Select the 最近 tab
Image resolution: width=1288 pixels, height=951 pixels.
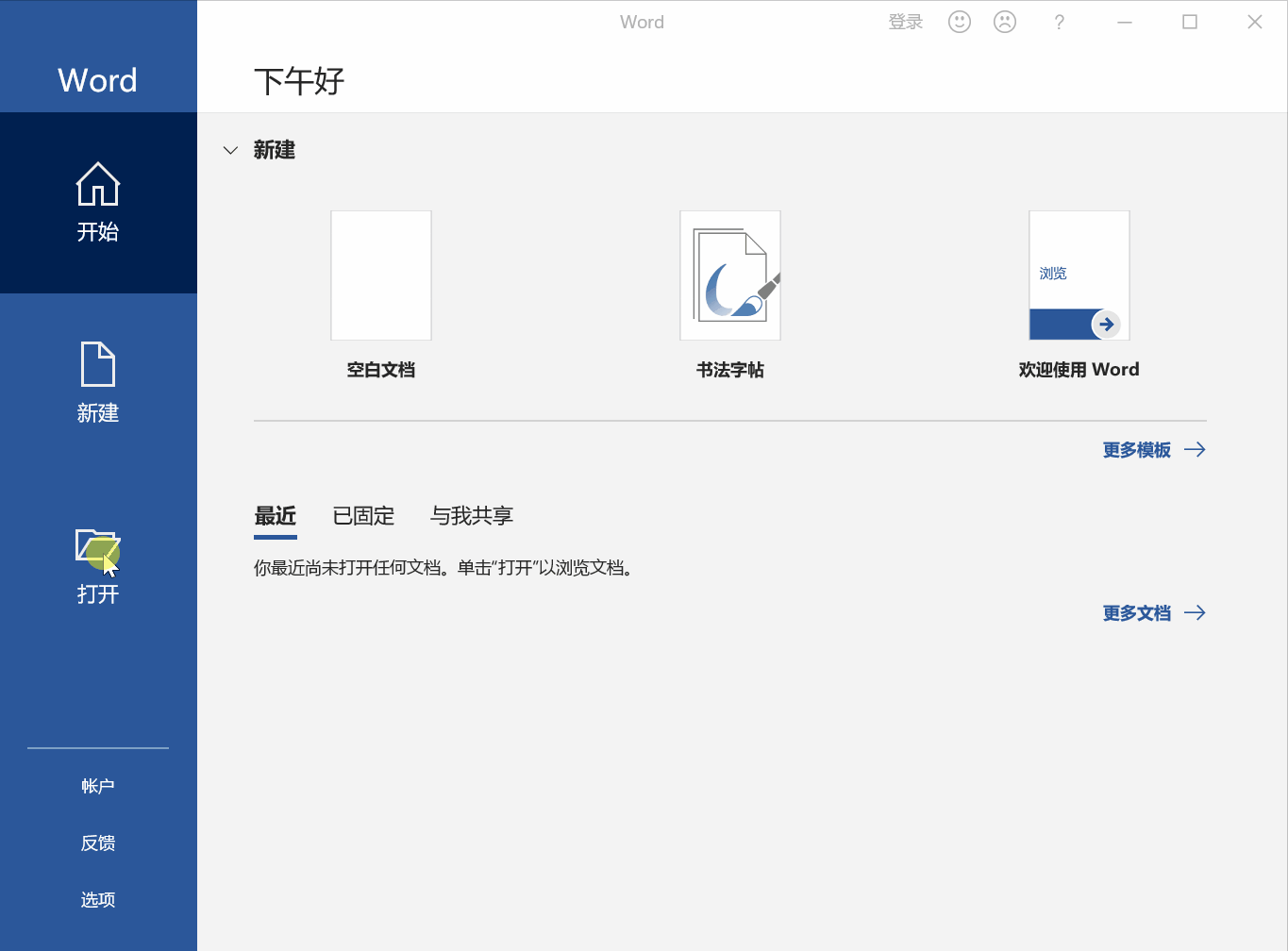click(275, 516)
